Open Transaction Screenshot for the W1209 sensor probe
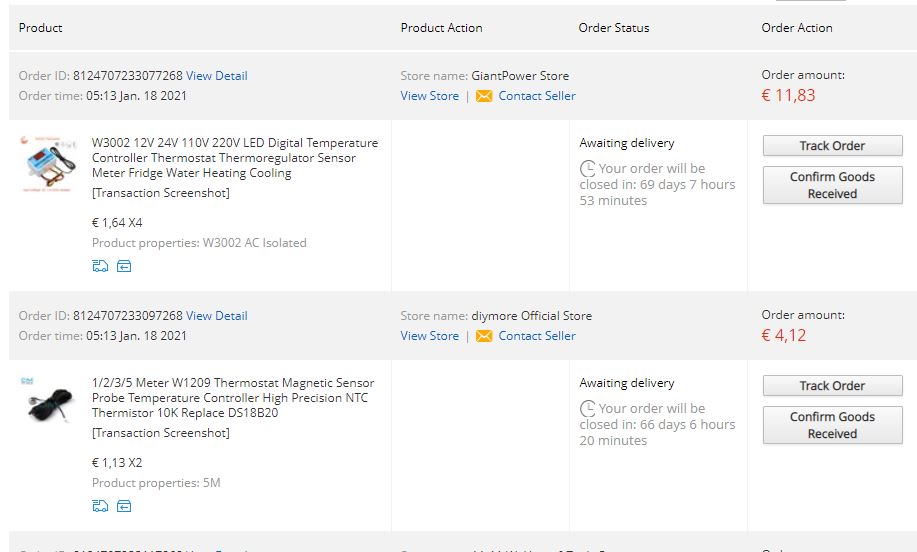917x552 pixels. click(161, 433)
